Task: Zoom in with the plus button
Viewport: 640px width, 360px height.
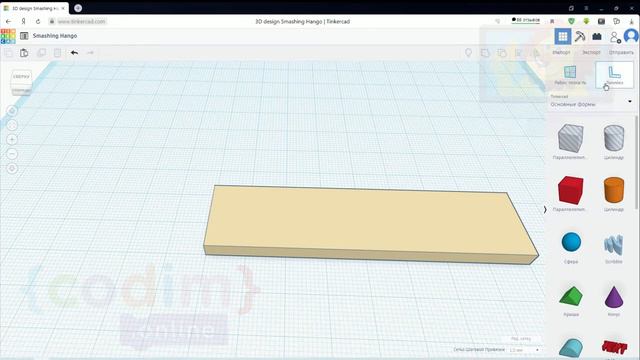Action: [12, 140]
